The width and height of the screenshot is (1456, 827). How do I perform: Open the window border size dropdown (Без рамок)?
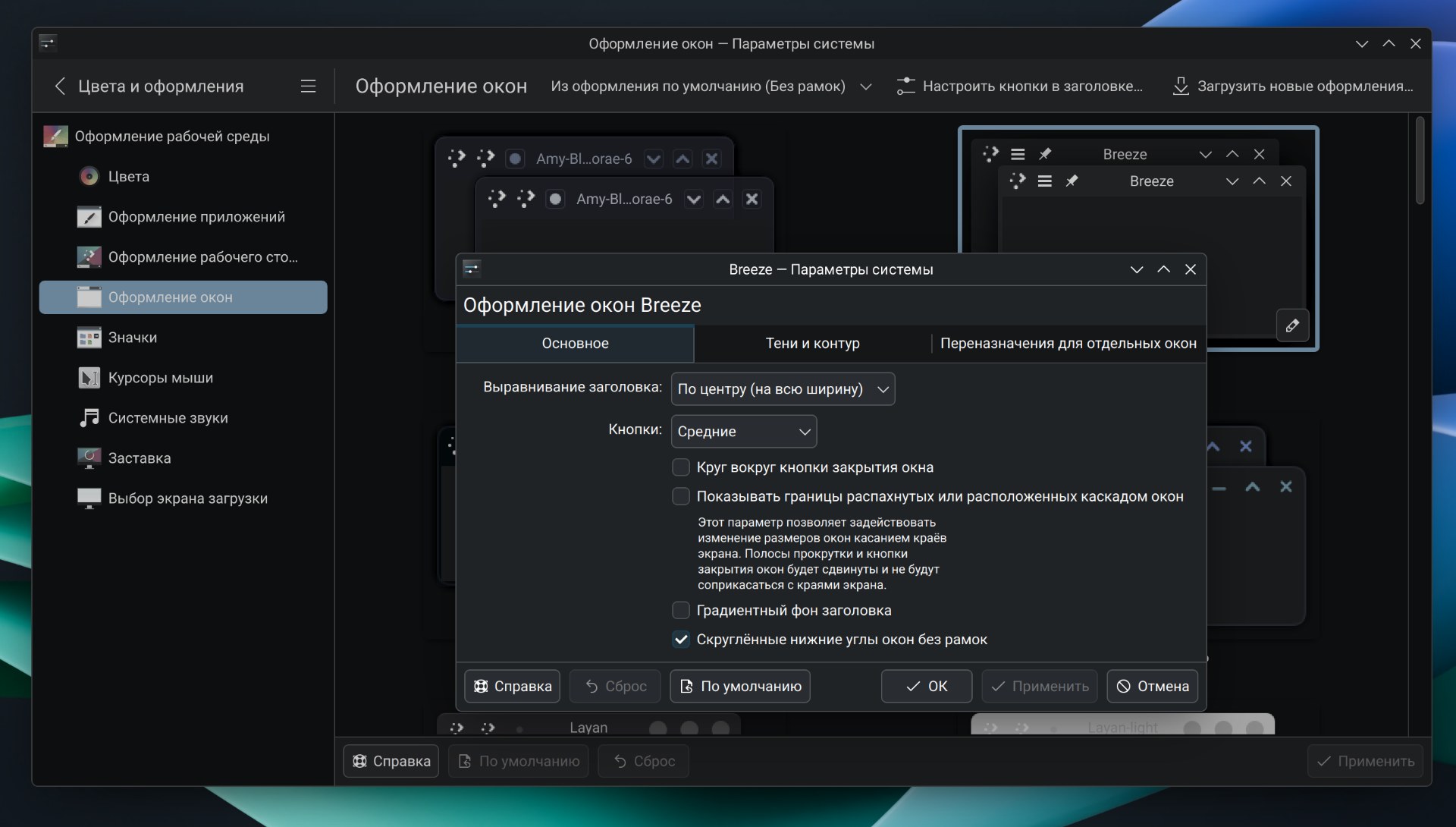[x=711, y=86]
